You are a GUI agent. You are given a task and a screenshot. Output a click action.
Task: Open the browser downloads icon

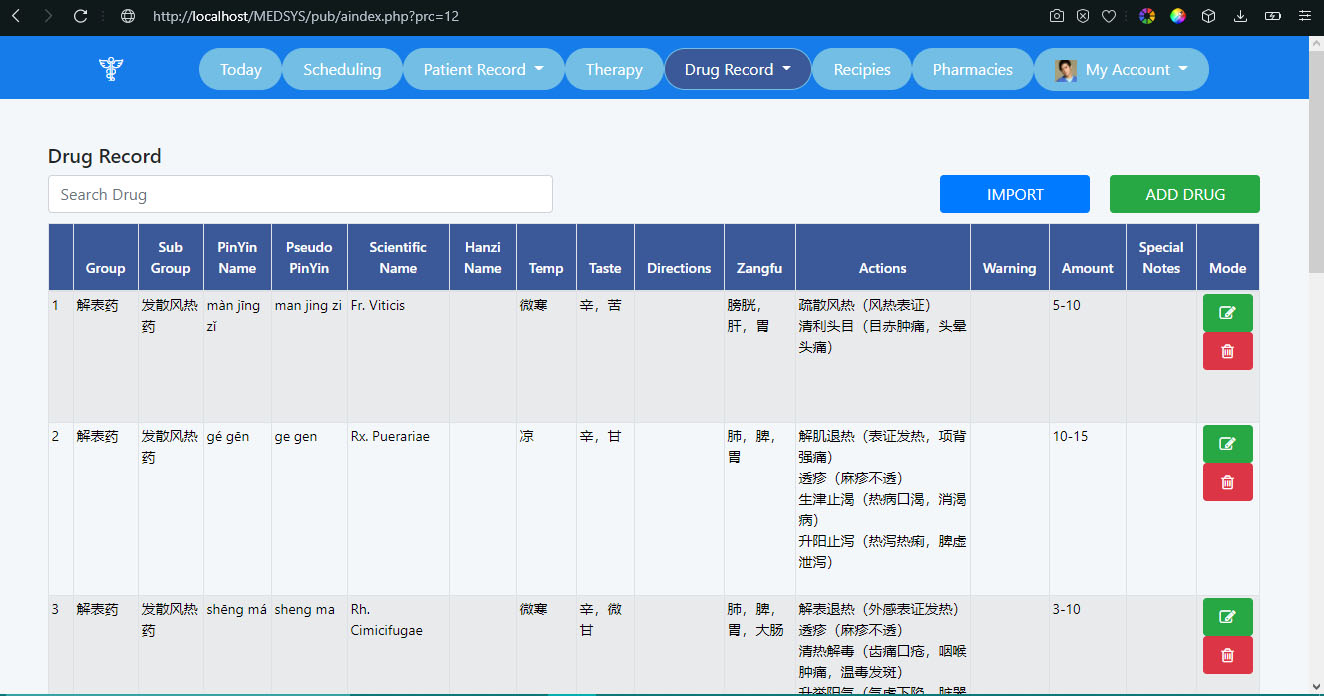pos(1240,16)
